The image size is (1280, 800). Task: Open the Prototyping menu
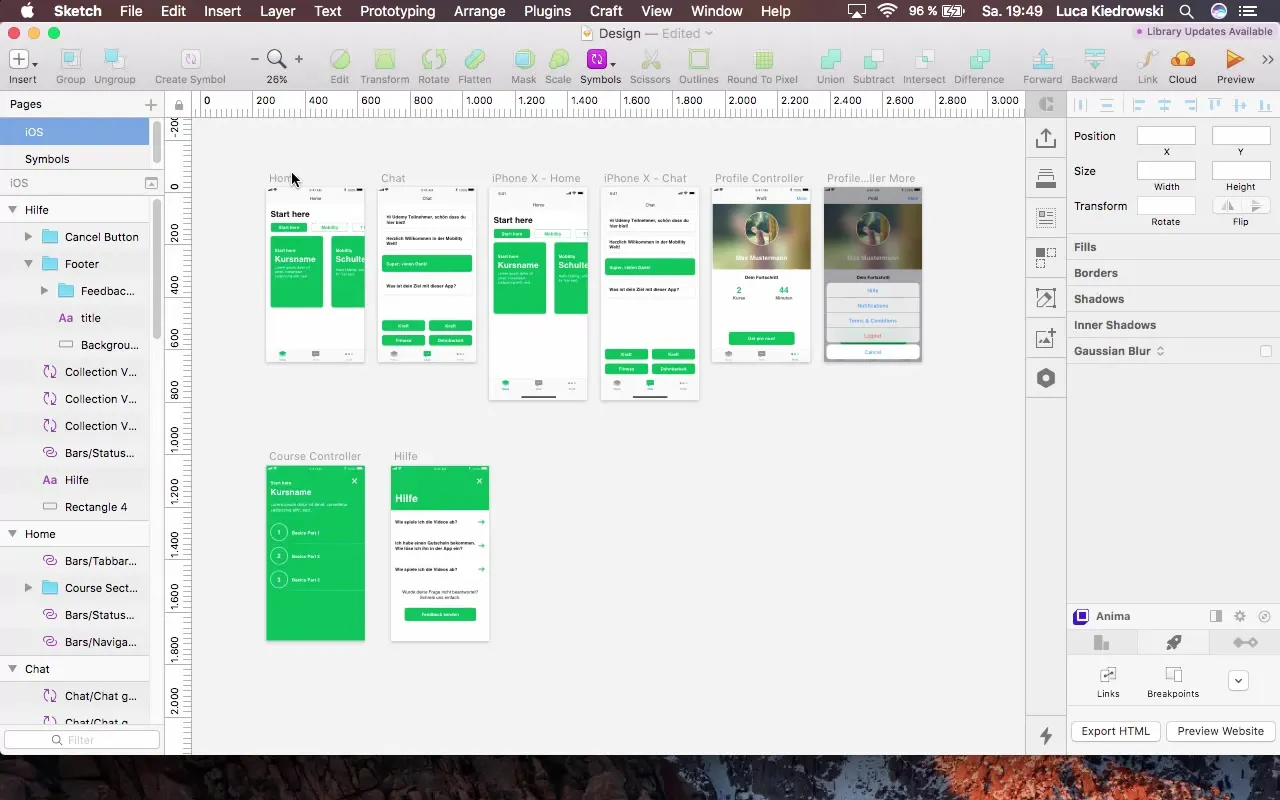[x=397, y=11]
